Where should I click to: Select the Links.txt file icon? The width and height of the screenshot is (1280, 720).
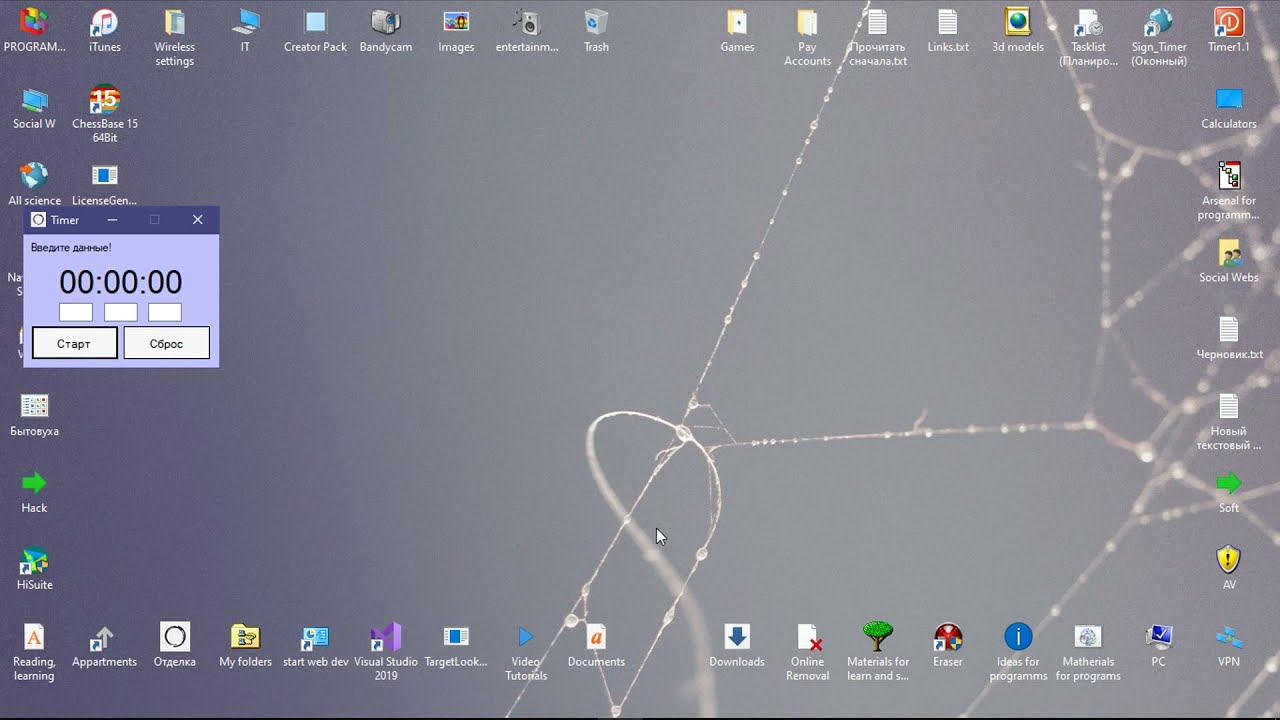[x=947, y=22]
